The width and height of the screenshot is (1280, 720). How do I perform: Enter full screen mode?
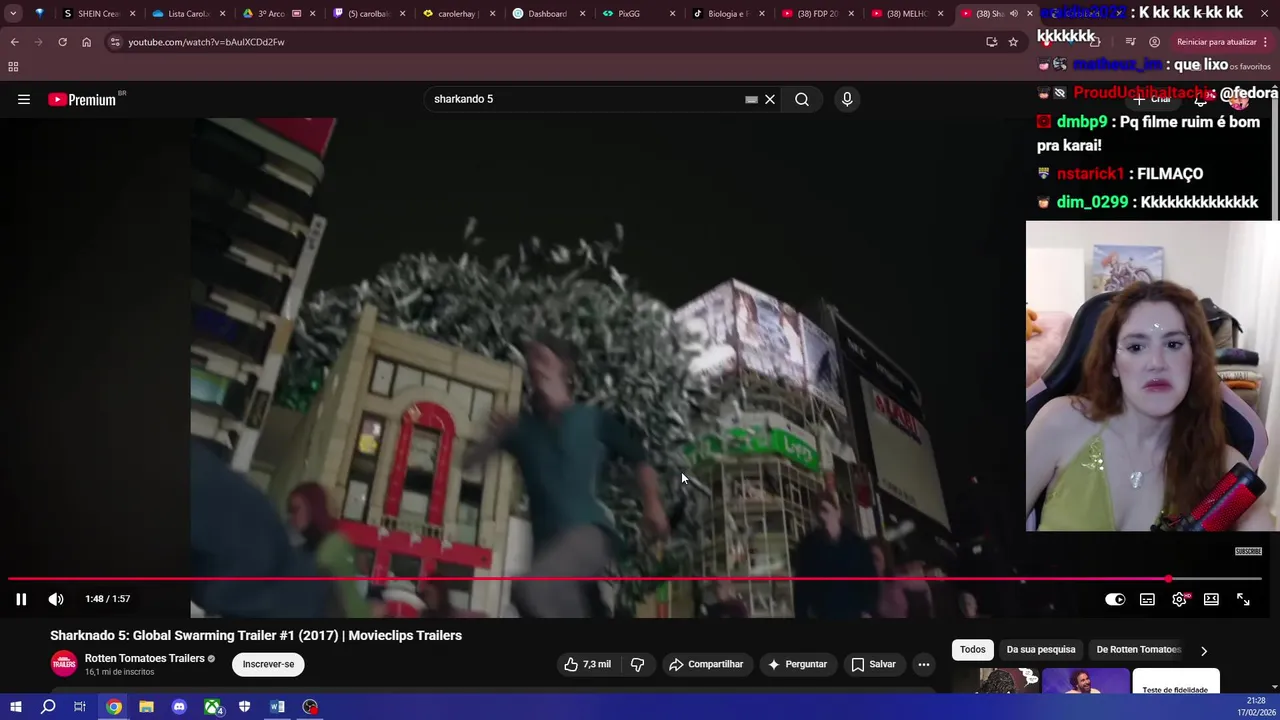[1243, 599]
